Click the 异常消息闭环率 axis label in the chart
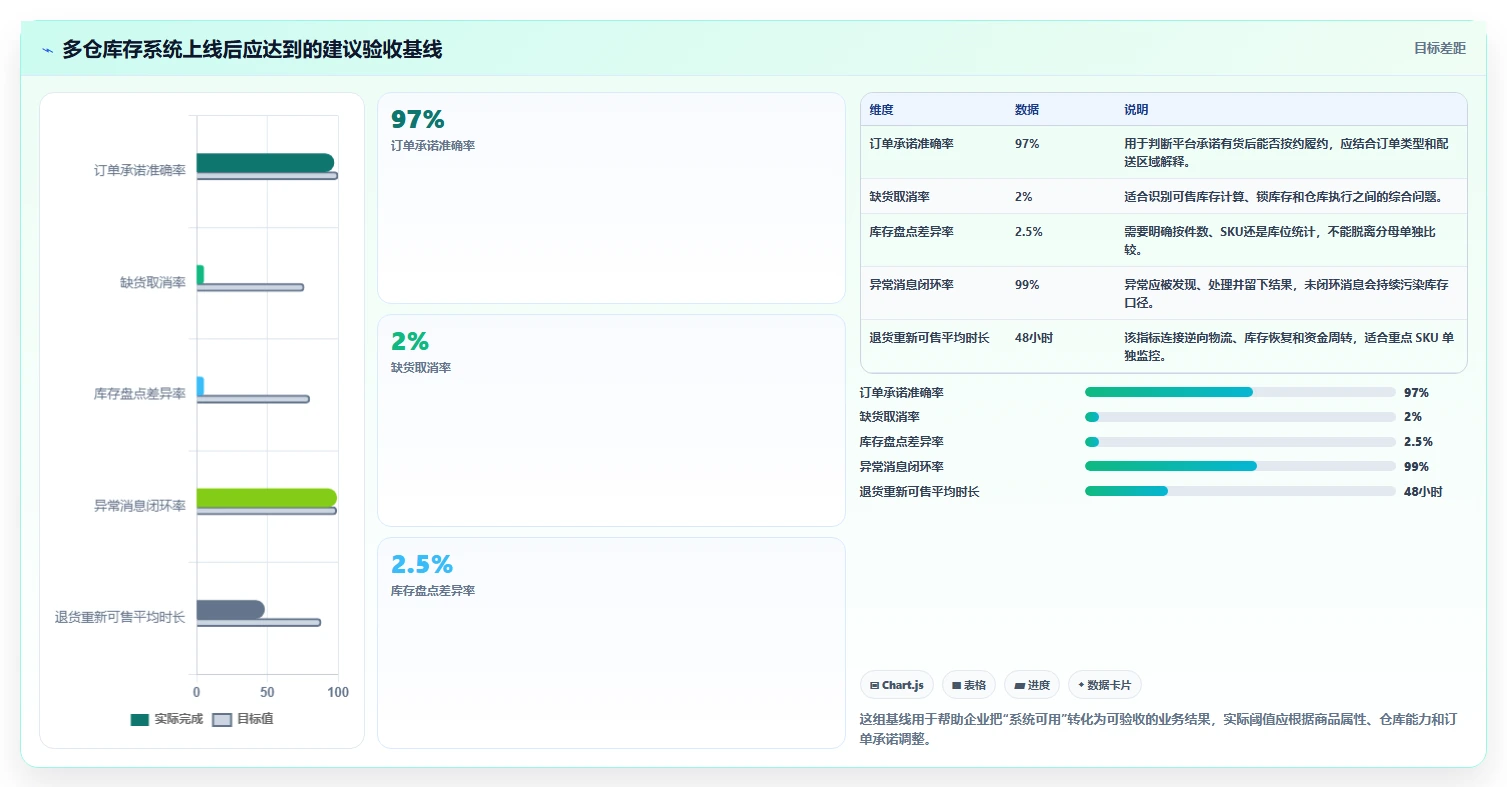 pyautogui.click(x=140, y=506)
